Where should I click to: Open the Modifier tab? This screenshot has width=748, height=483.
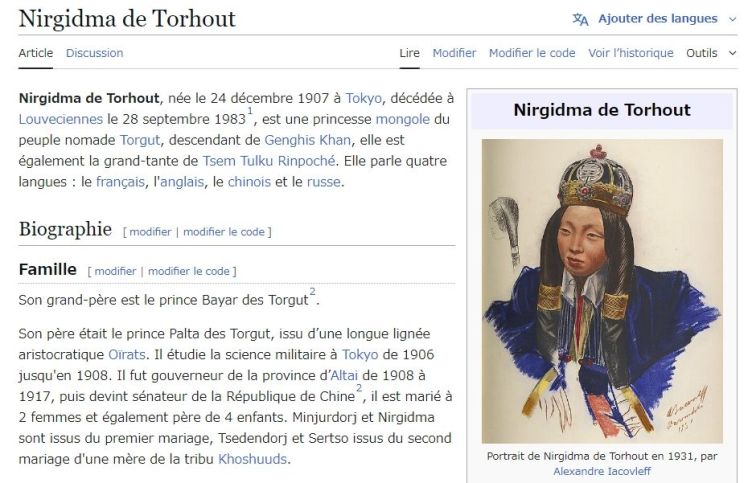click(x=454, y=53)
